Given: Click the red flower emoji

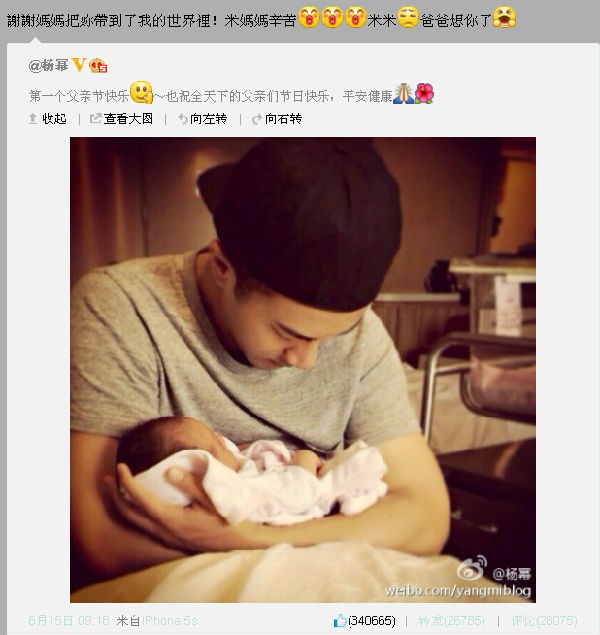Looking at the screenshot, I should pos(424,93).
